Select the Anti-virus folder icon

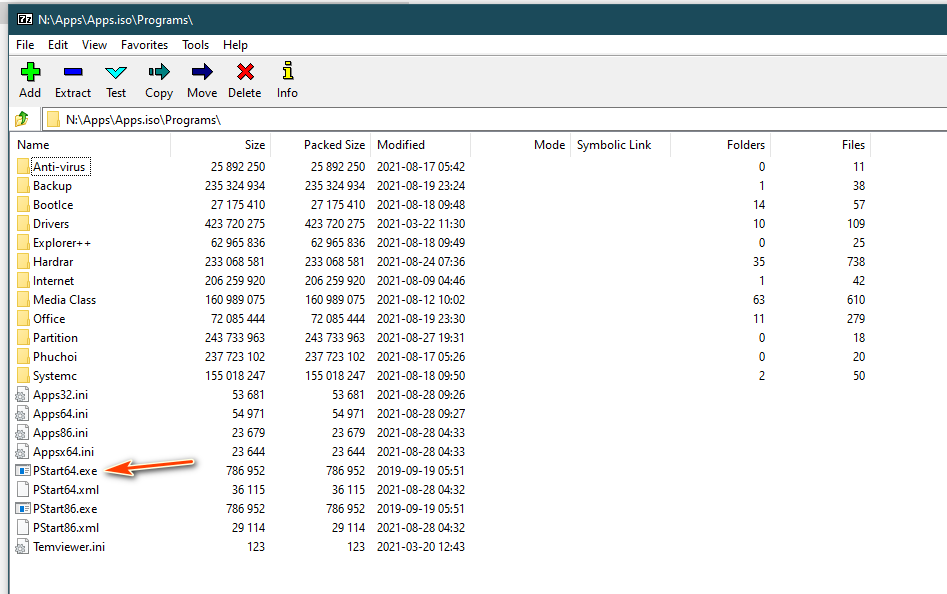coord(23,167)
